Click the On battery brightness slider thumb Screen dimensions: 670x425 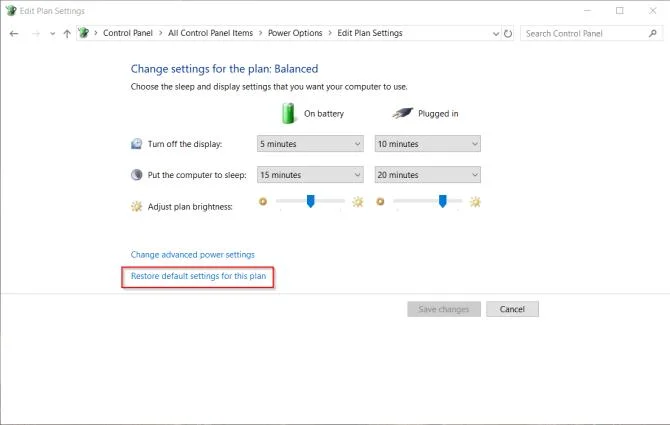coord(311,201)
